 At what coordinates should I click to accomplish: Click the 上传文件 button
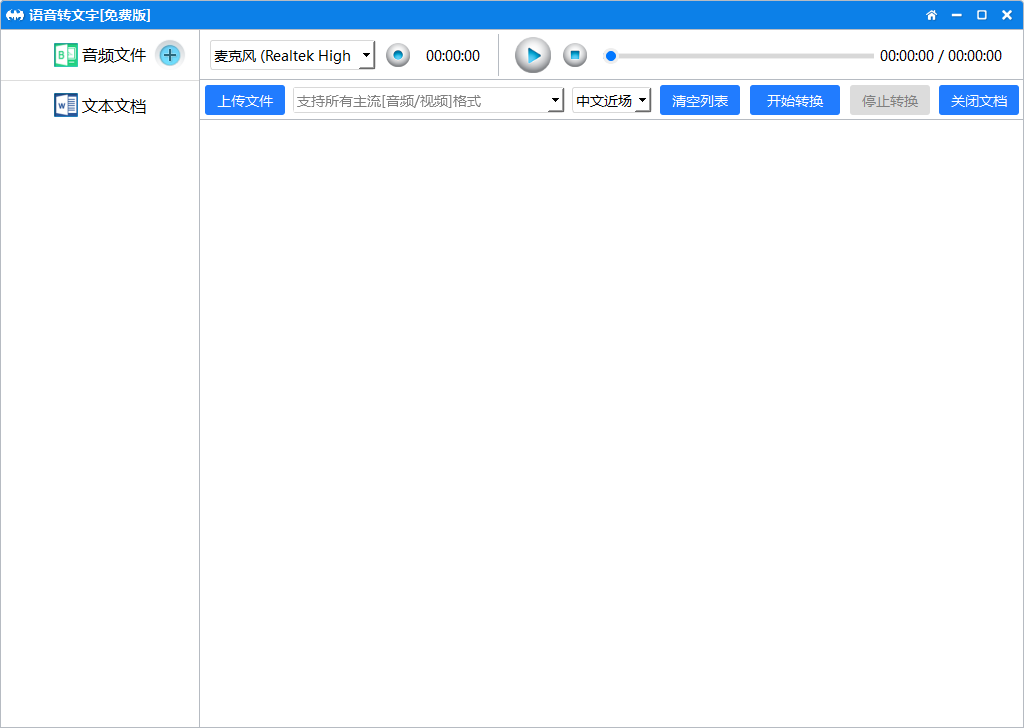coord(245,101)
